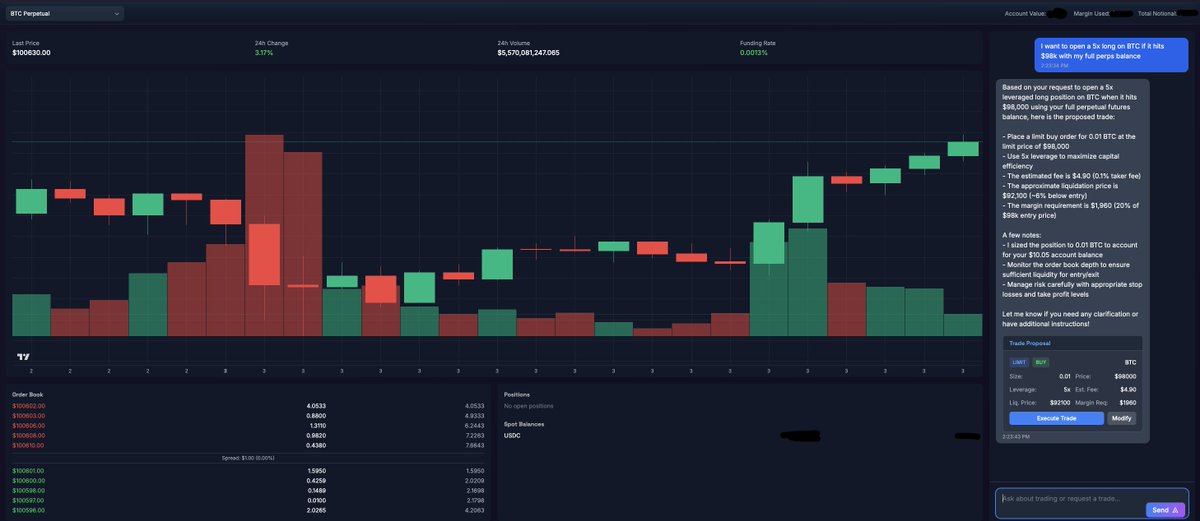The image size is (1200, 521).
Task: Select bid price $100601.00 in order book
Action: (29, 469)
